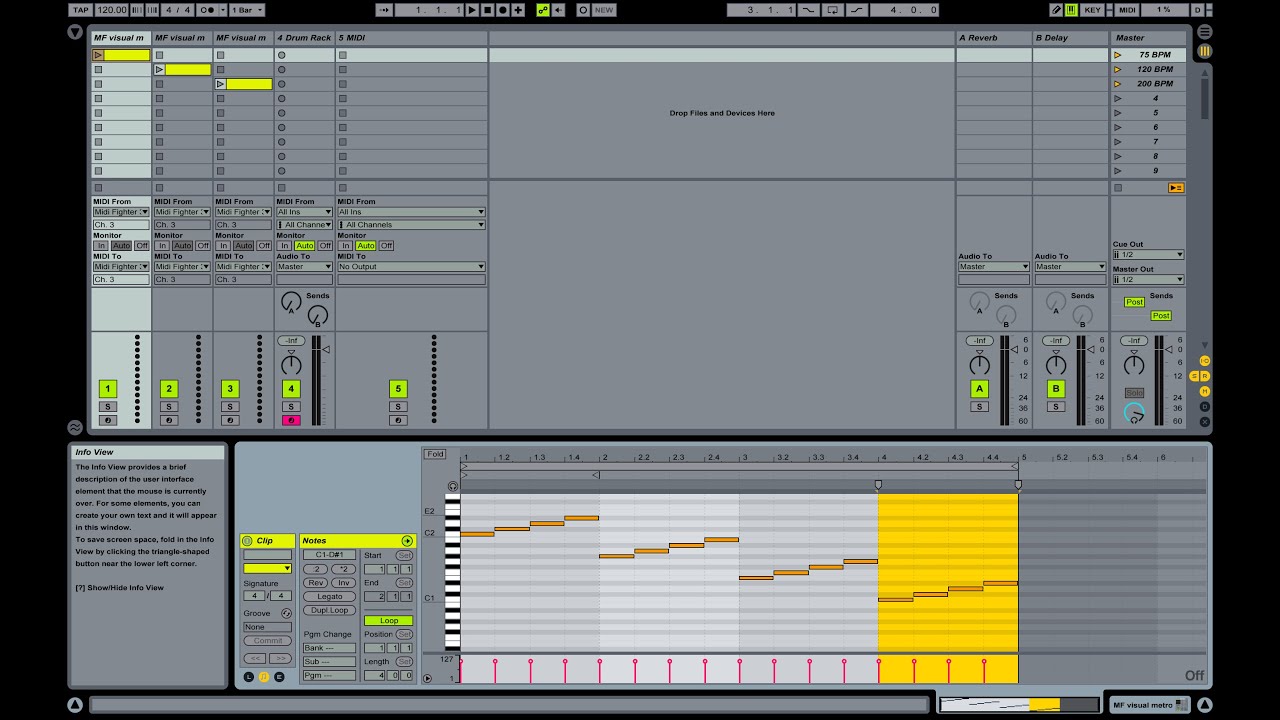Select the 5 MIDI track header

coord(411,38)
